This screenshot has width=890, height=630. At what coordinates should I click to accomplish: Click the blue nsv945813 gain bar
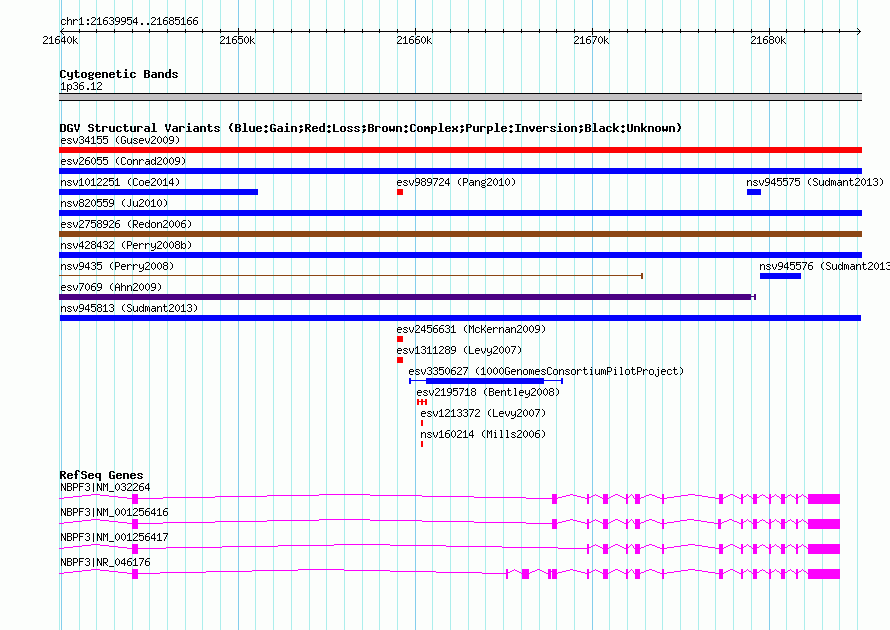click(x=460, y=318)
